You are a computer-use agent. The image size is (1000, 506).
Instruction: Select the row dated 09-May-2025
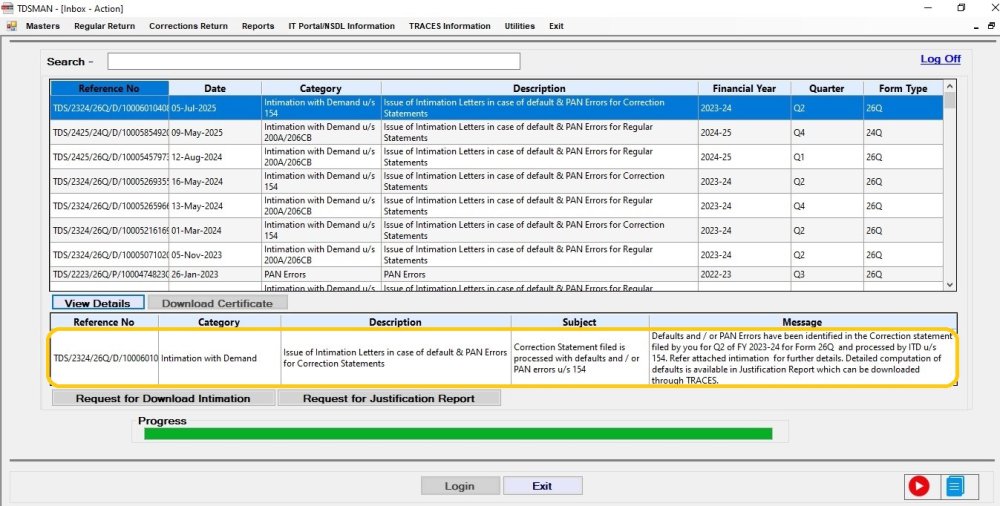[497, 132]
